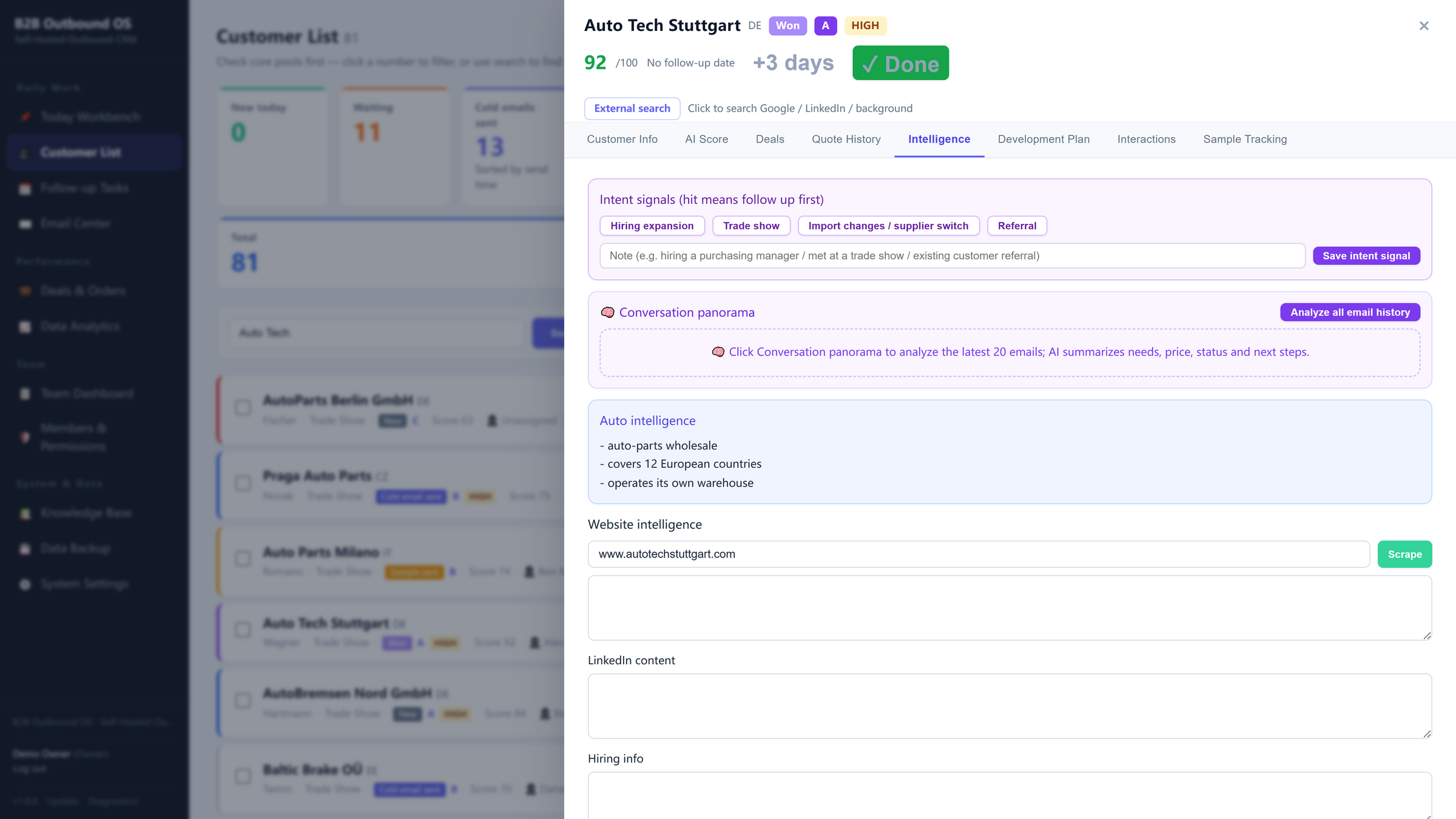Toggle the Hiring expansion intent signal
1456x819 pixels.
coord(652,226)
